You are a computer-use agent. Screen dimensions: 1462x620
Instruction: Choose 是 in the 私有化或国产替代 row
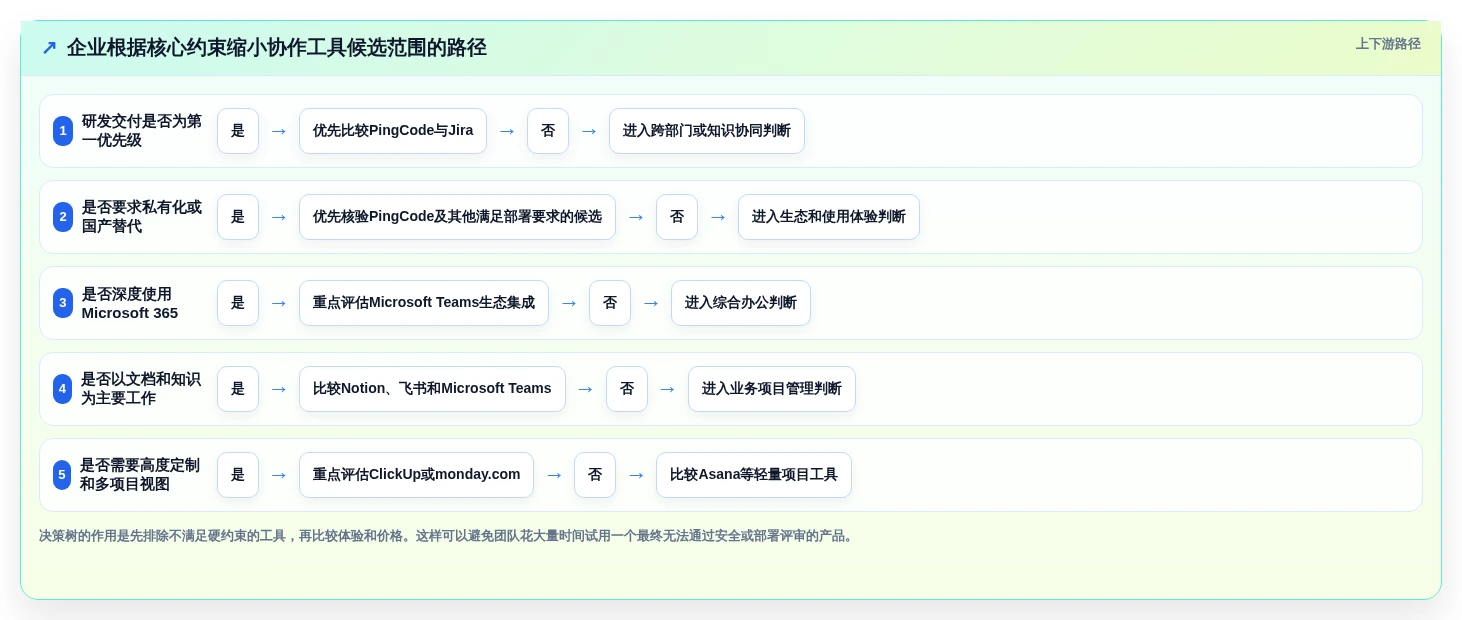pyautogui.click(x=238, y=217)
